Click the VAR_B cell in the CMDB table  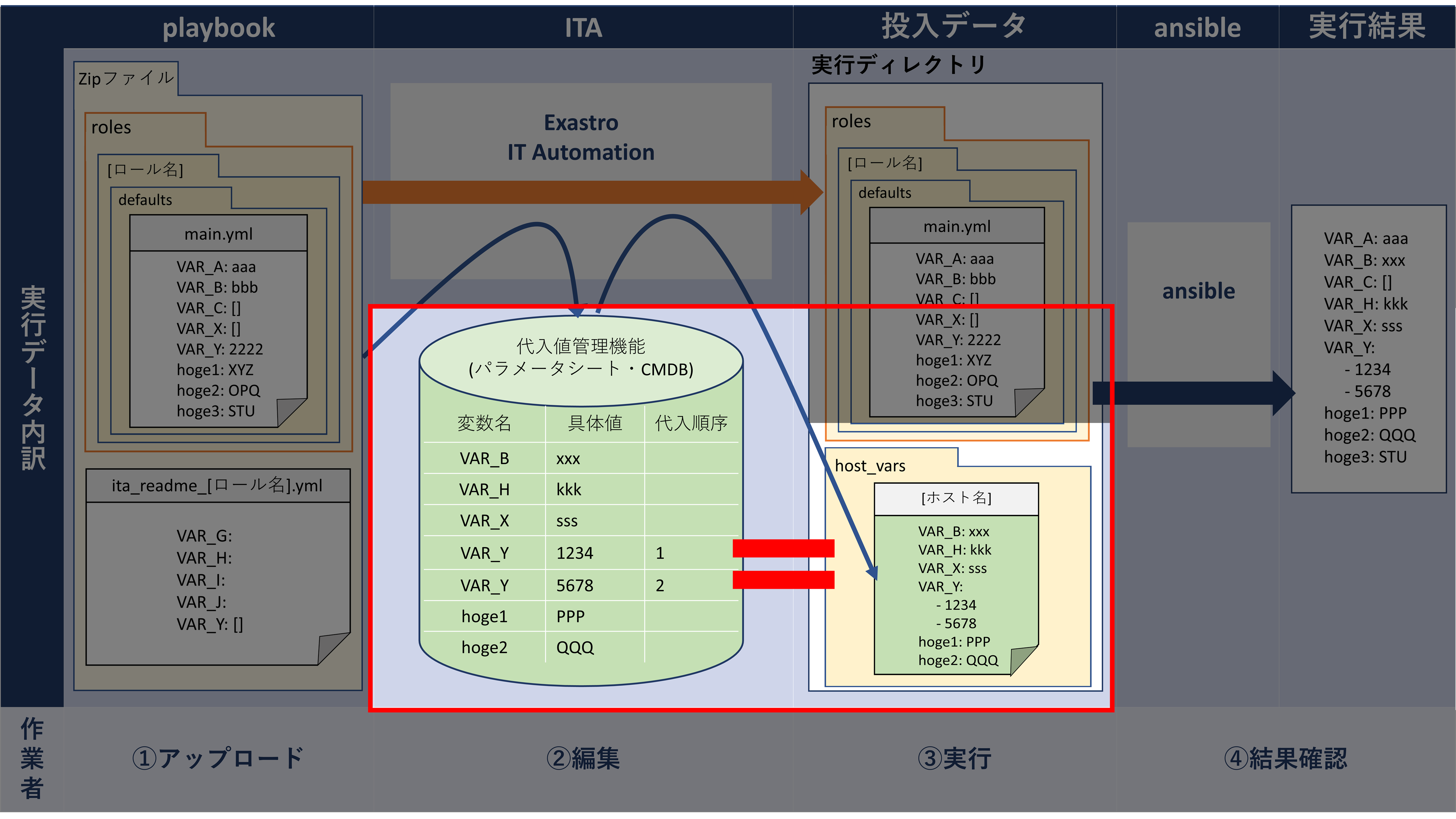click(485, 458)
